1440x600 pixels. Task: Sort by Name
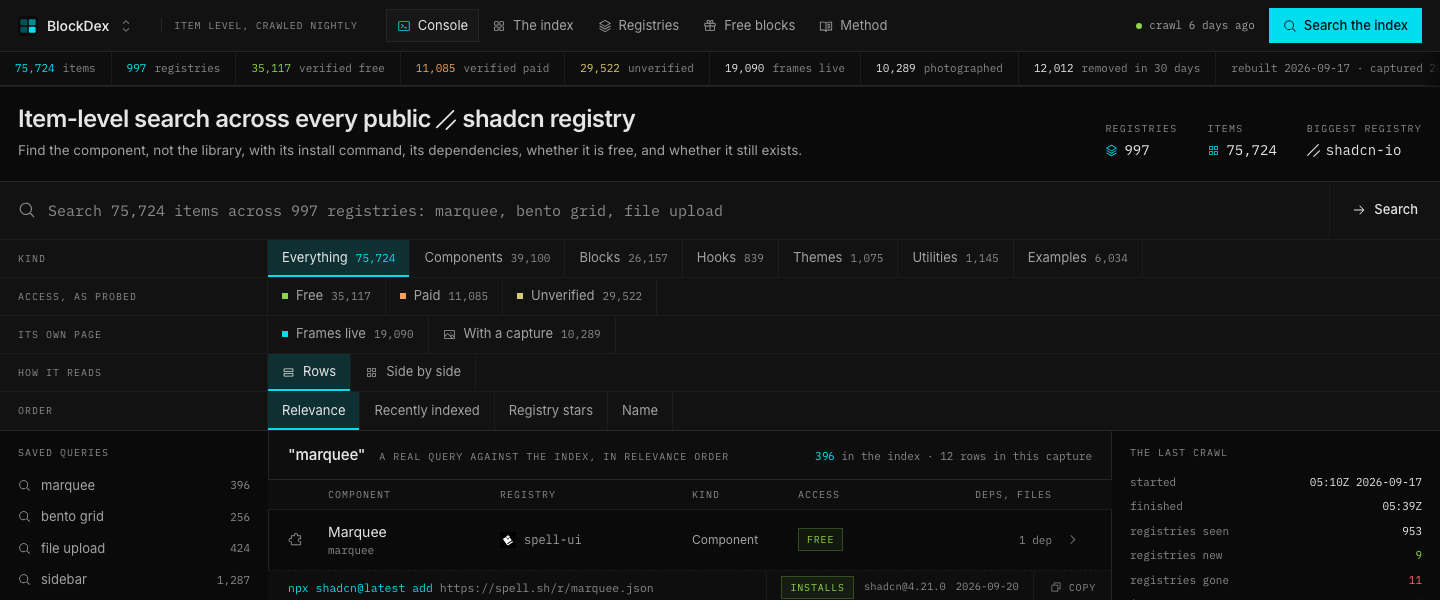tap(640, 410)
